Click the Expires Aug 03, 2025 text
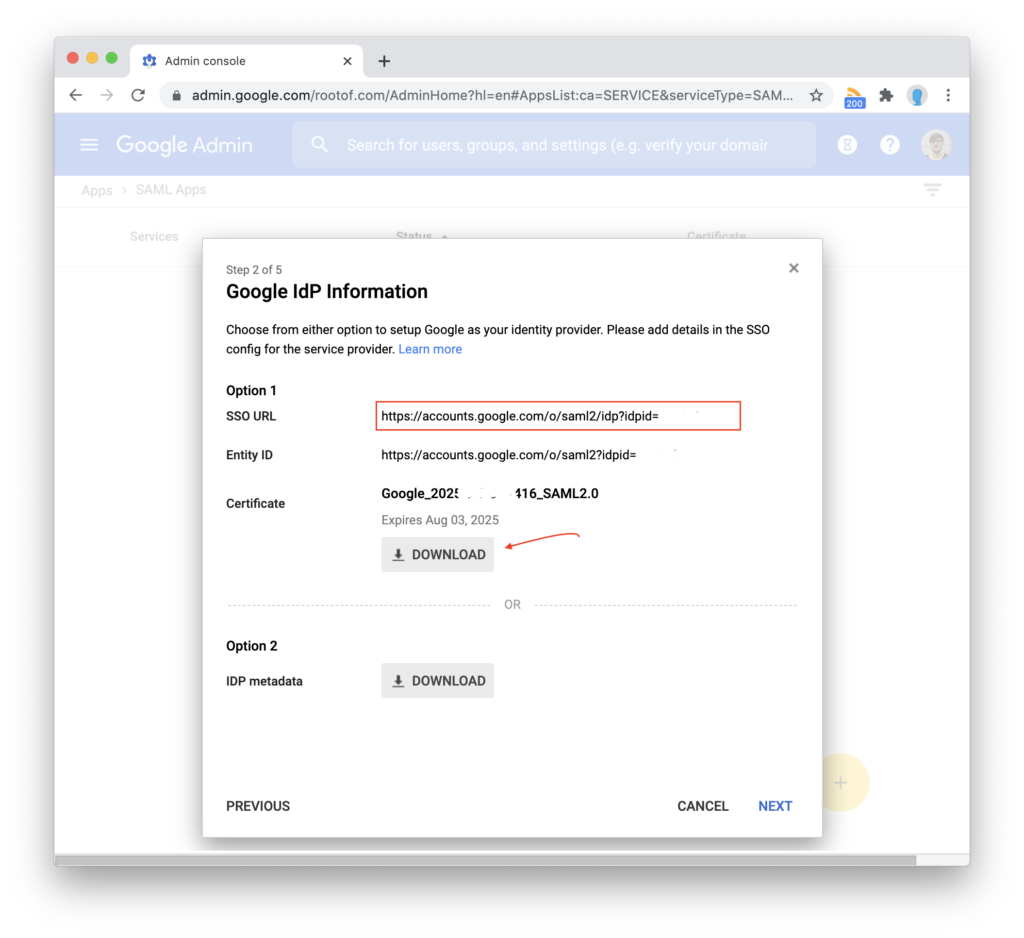This screenshot has height=938, width=1024. (x=440, y=520)
